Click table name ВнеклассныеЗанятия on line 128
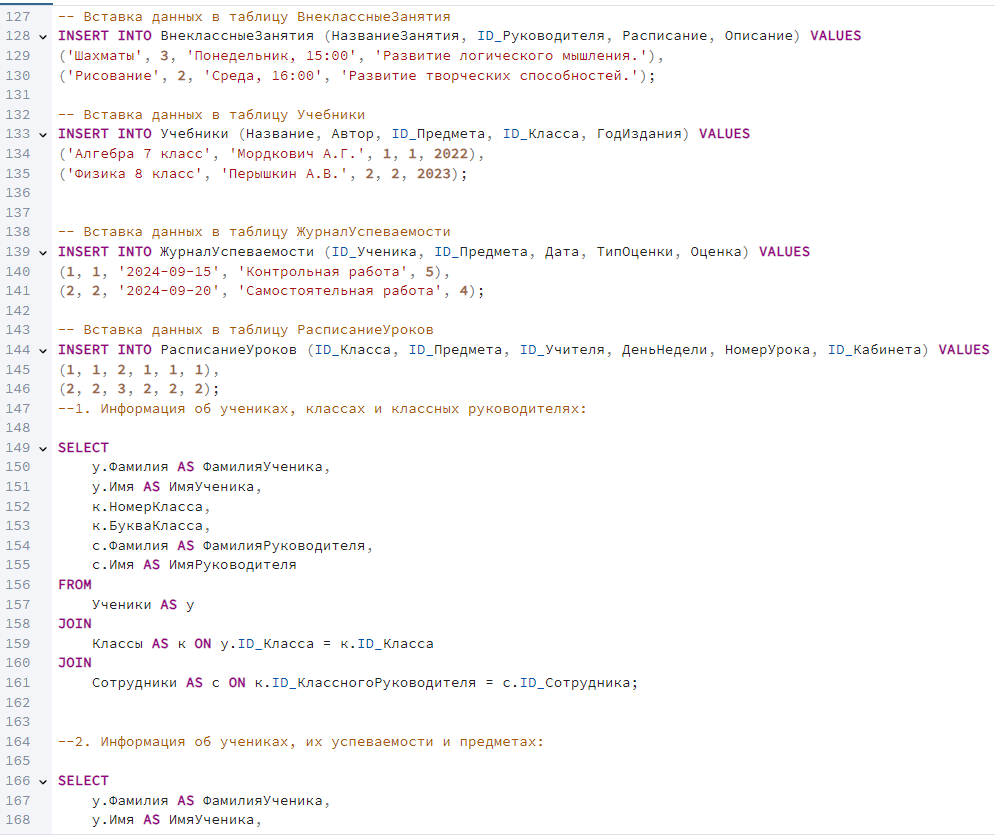This screenshot has width=995, height=835. pyautogui.click(x=237, y=36)
